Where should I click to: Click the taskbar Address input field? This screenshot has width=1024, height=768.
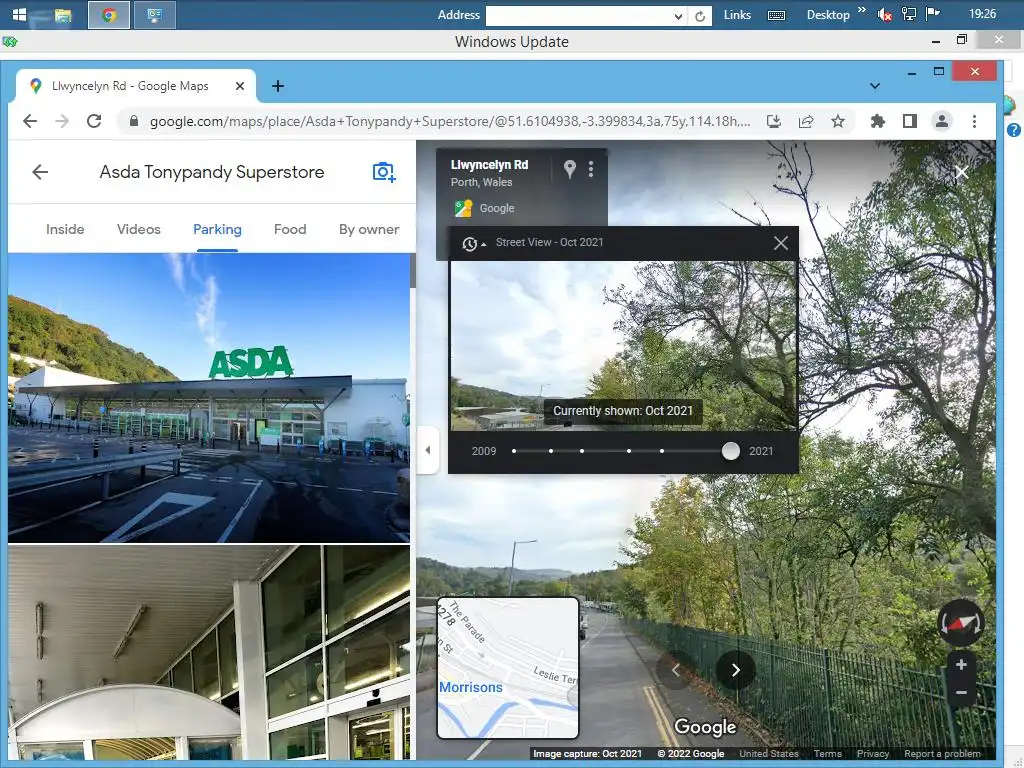(579, 15)
